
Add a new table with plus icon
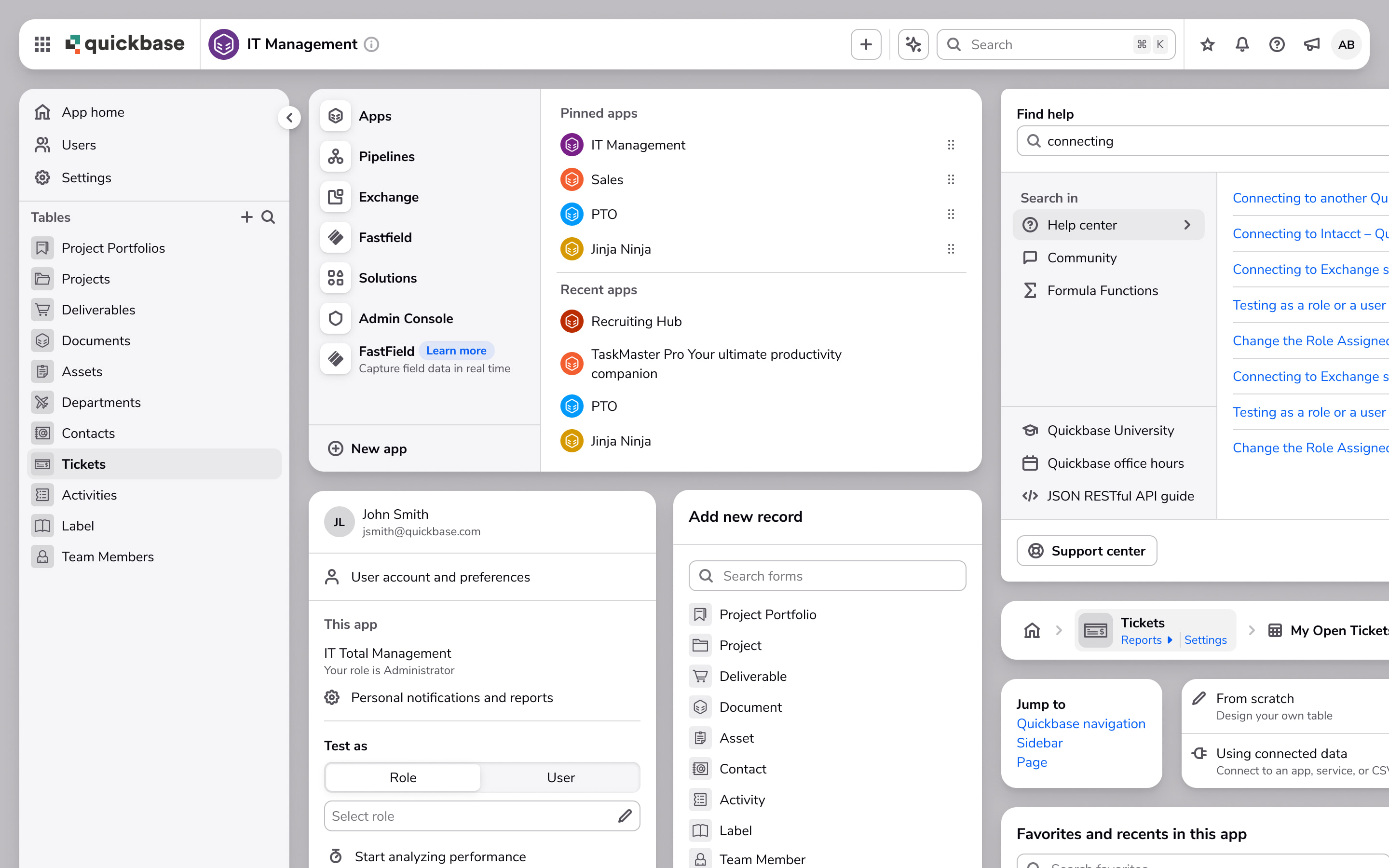(x=247, y=217)
